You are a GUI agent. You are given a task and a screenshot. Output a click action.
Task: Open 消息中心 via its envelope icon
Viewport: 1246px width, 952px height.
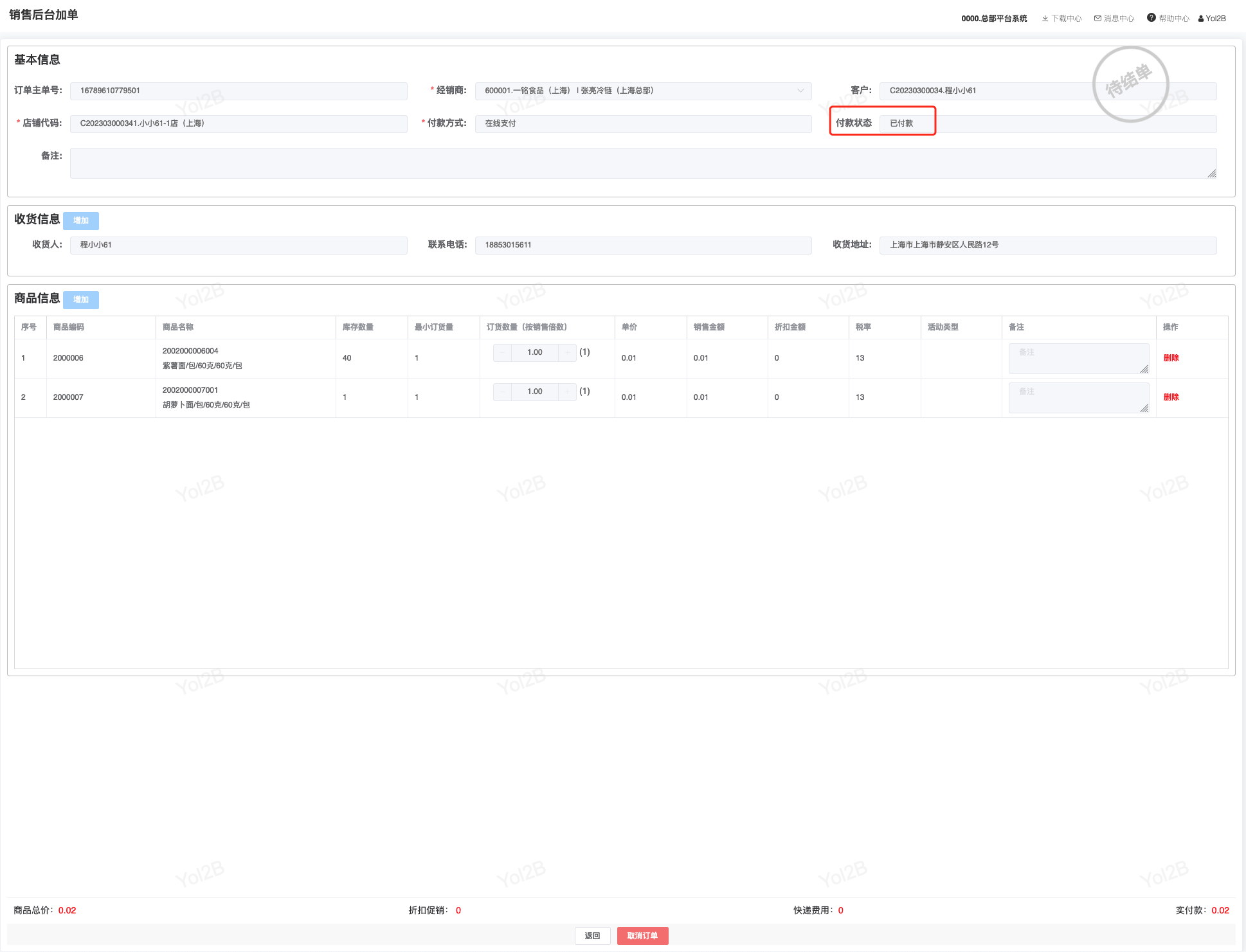(1097, 19)
